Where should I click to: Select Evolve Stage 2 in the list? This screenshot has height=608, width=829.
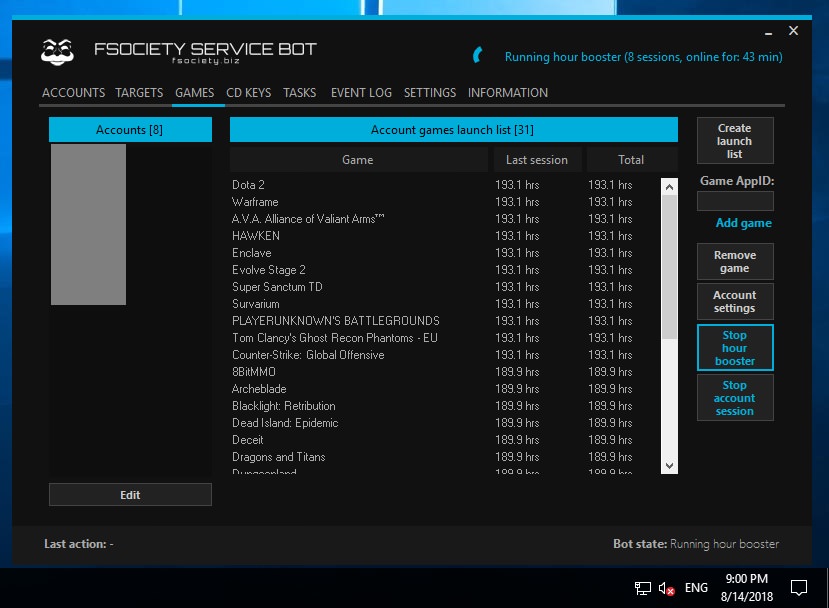coord(444,270)
